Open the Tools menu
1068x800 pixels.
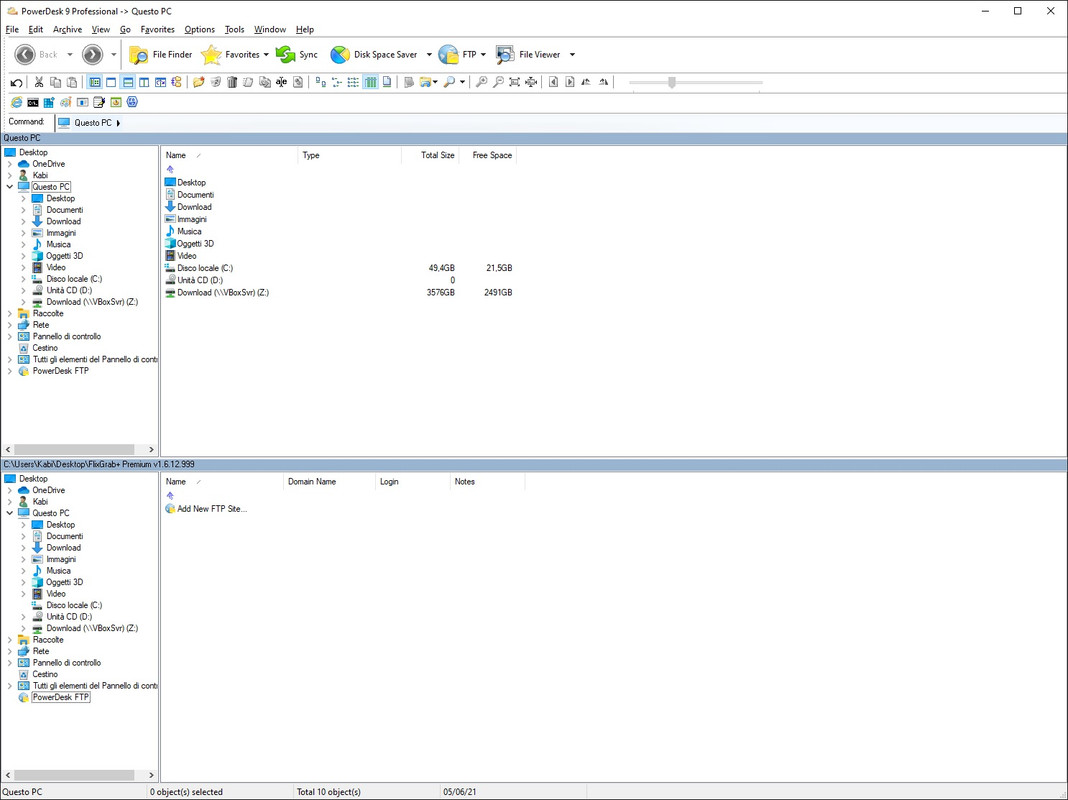pyautogui.click(x=234, y=29)
